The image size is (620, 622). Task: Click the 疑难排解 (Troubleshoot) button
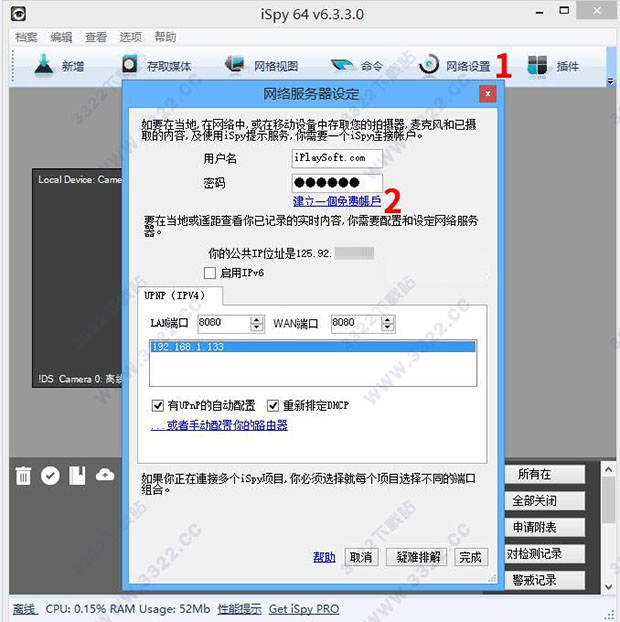pyautogui.click(x=417, y=557)
